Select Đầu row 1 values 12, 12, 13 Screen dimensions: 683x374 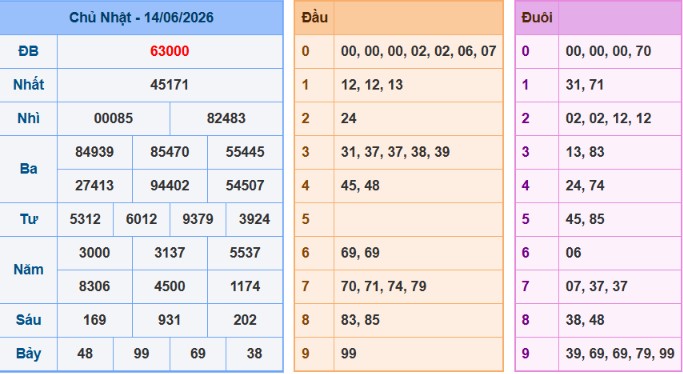[372, 84]
